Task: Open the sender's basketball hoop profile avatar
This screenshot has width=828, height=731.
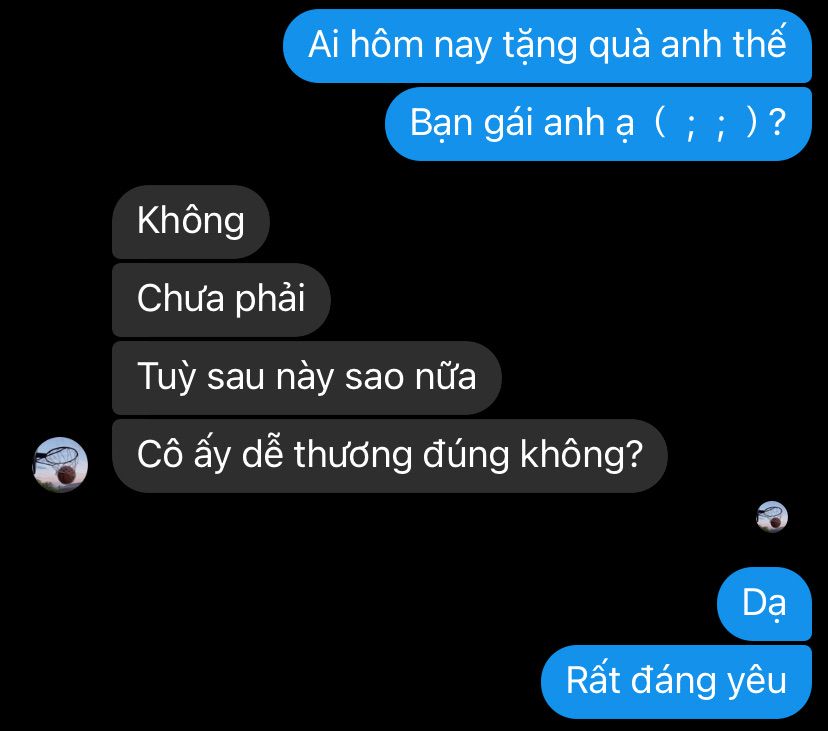Action: [x=60, y=465]
